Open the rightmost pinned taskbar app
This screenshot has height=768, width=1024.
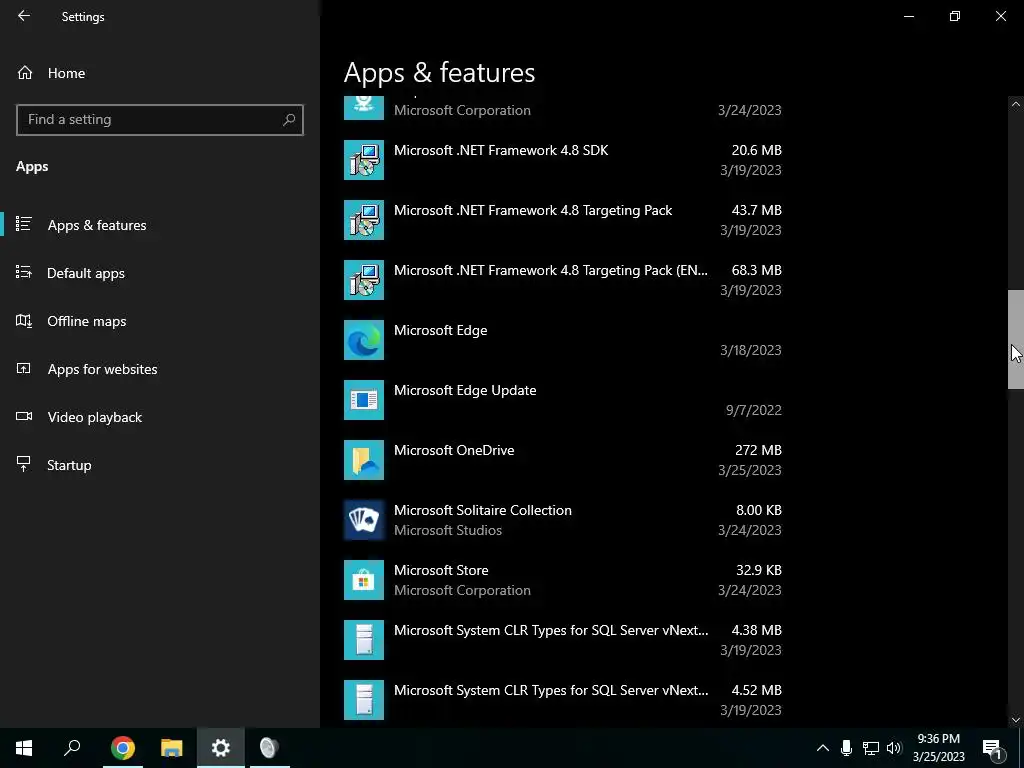tap(269, 748)
